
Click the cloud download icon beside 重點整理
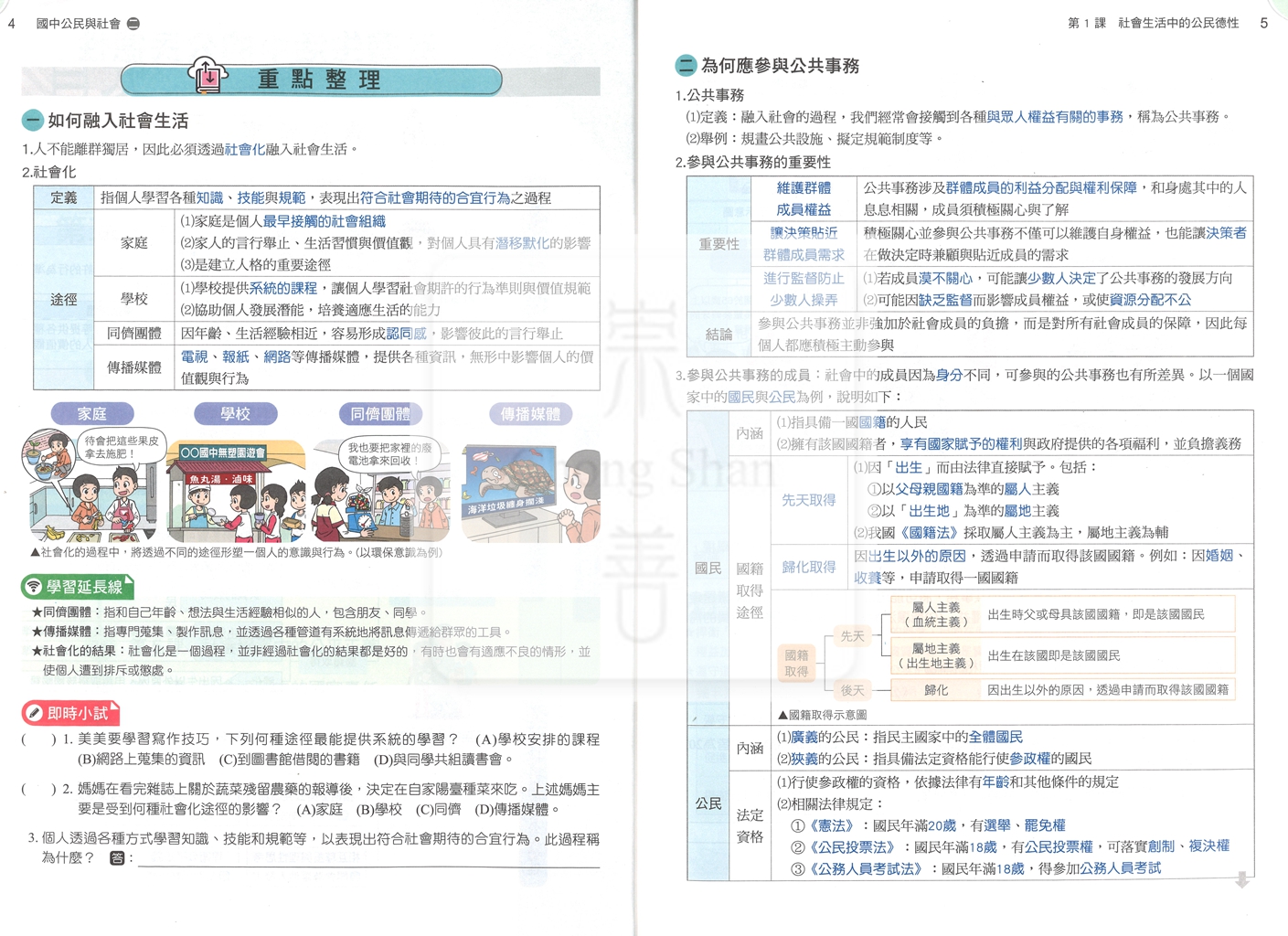208,76
